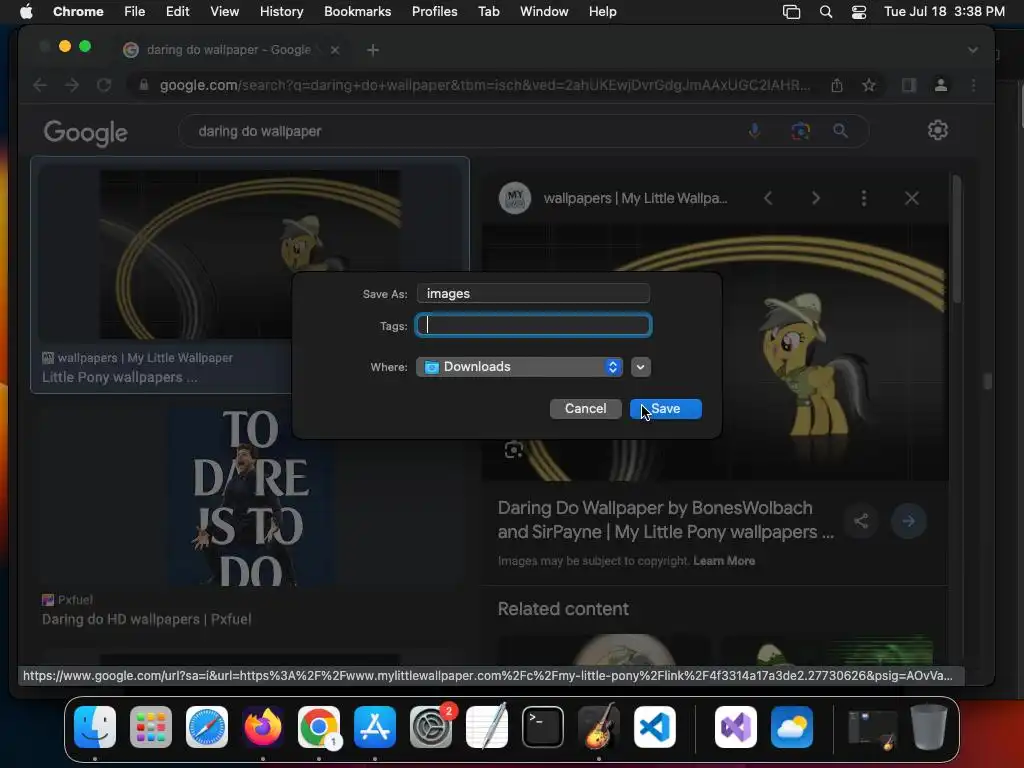Toggle the Chrome side panel
This screenshot has height=768, width=1024.
click(908, 85)
